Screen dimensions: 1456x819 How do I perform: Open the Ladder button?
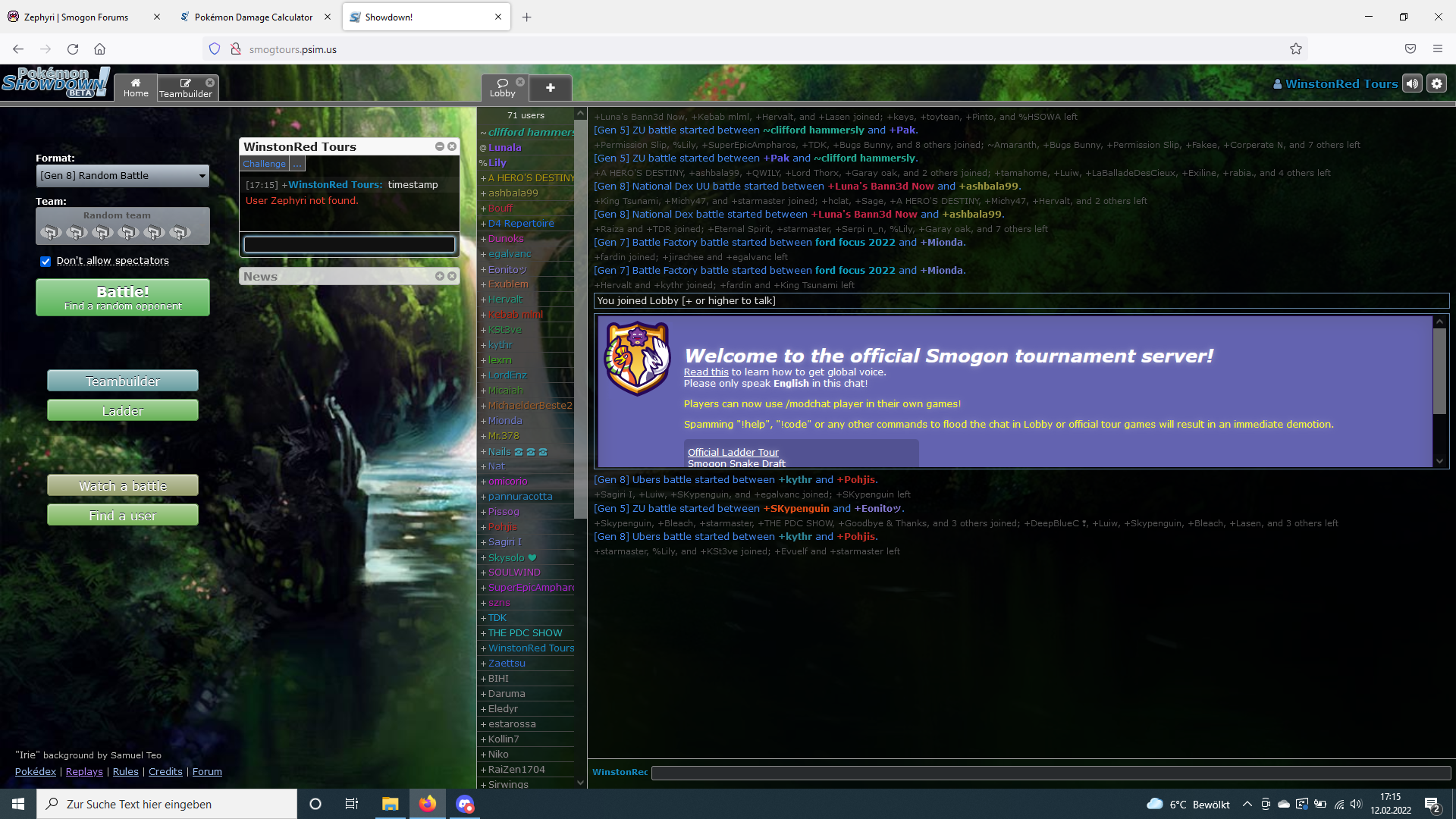pos(123,410)
